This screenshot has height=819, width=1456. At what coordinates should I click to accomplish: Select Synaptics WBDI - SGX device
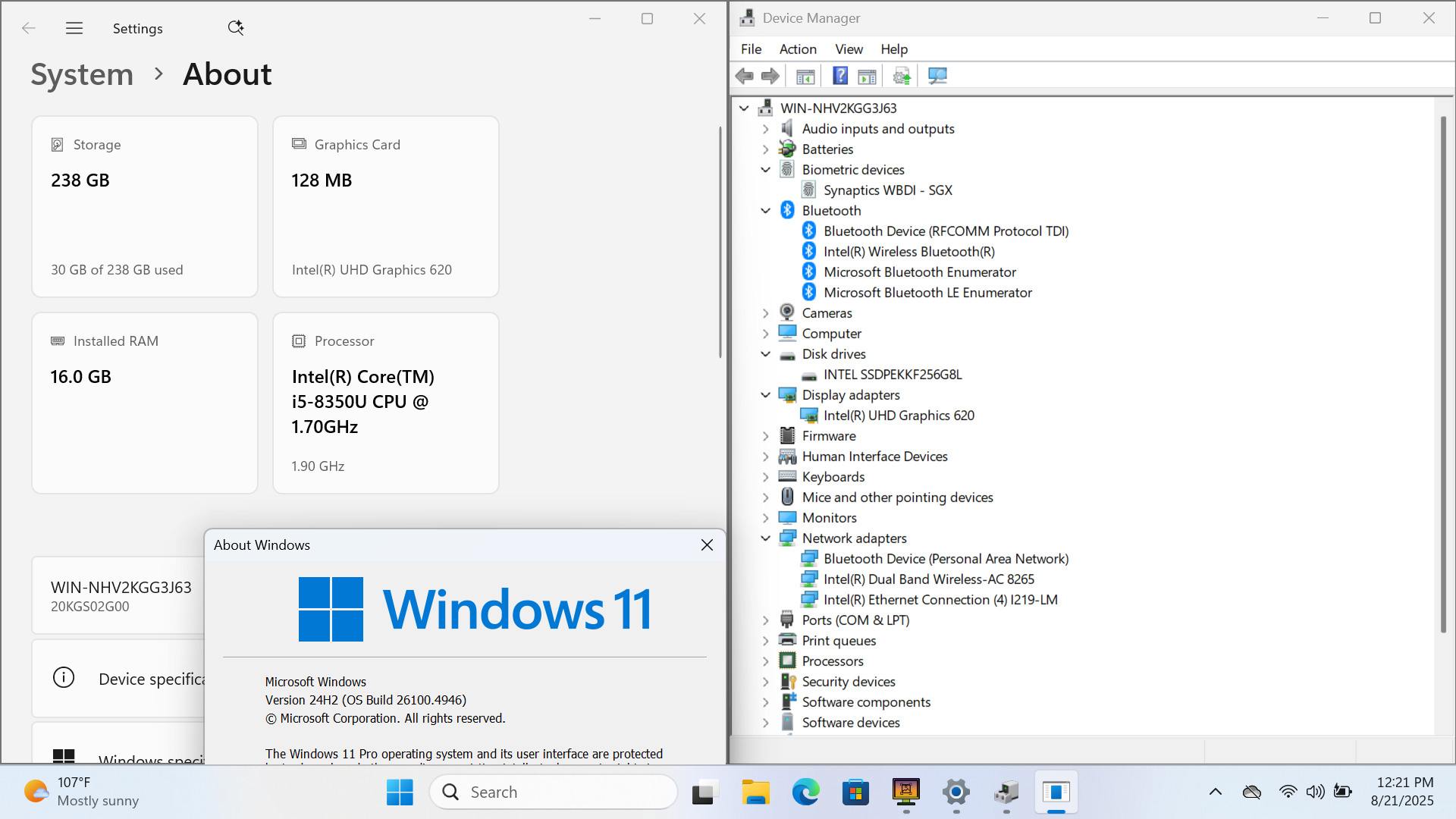pos(887,190)
